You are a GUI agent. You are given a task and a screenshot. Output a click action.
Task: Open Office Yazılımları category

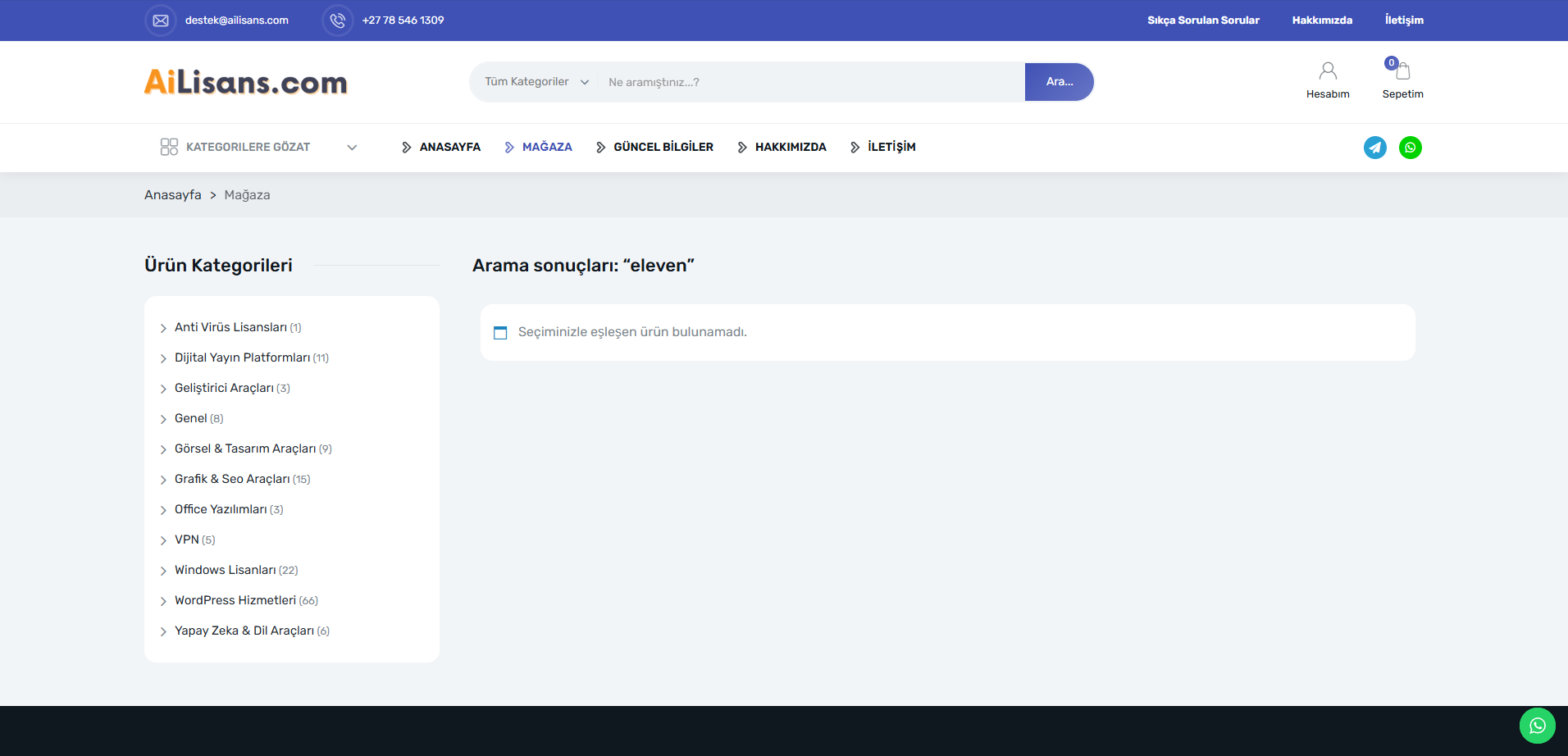221,509
